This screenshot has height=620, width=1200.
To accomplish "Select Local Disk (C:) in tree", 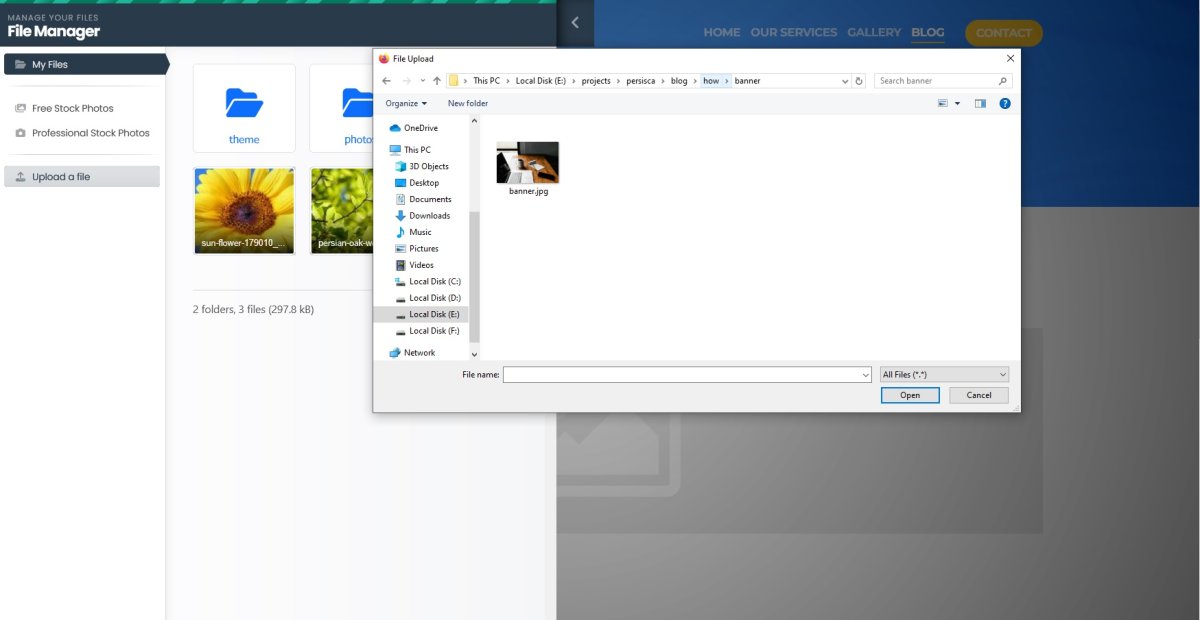I will [434, 281].
